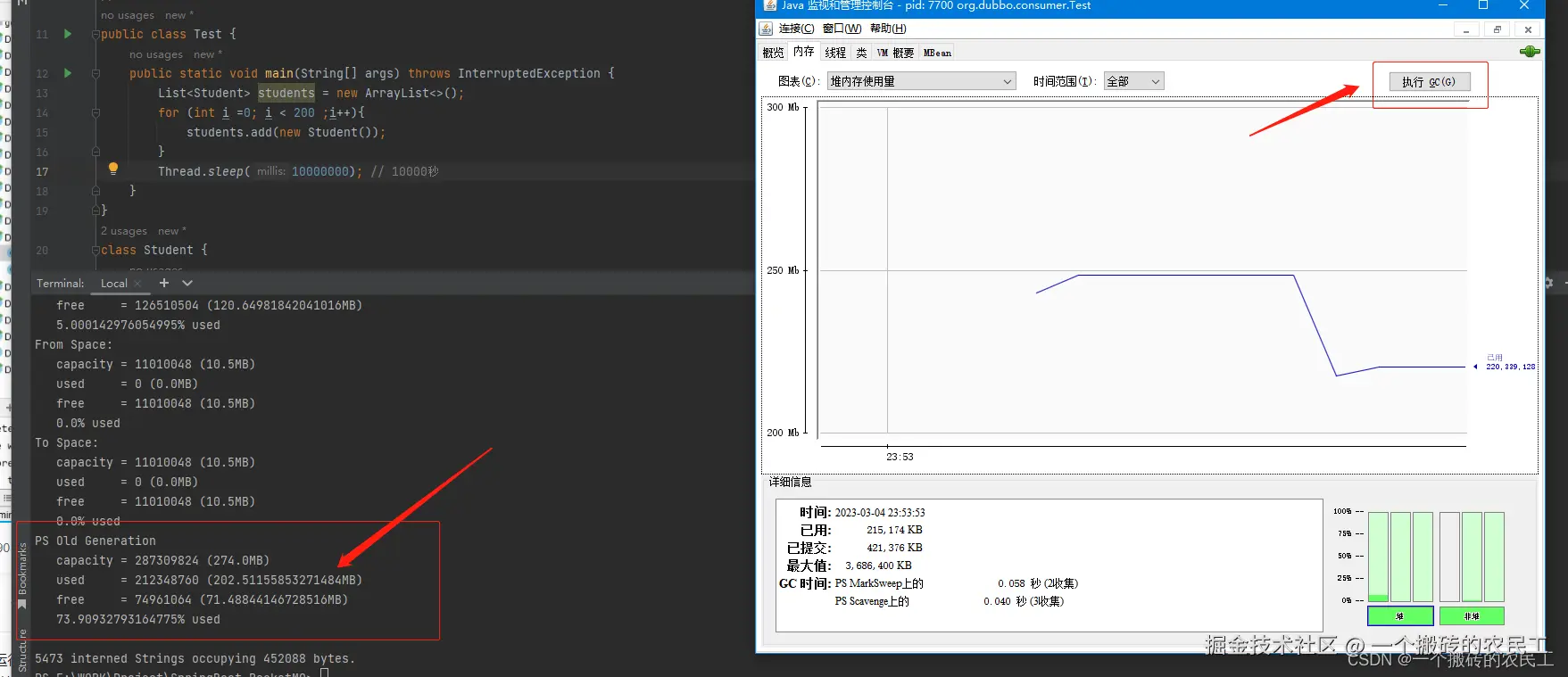Close the Local terminal tab
The height and width of the screenshot is (677, 1568).
coord(138,284)
